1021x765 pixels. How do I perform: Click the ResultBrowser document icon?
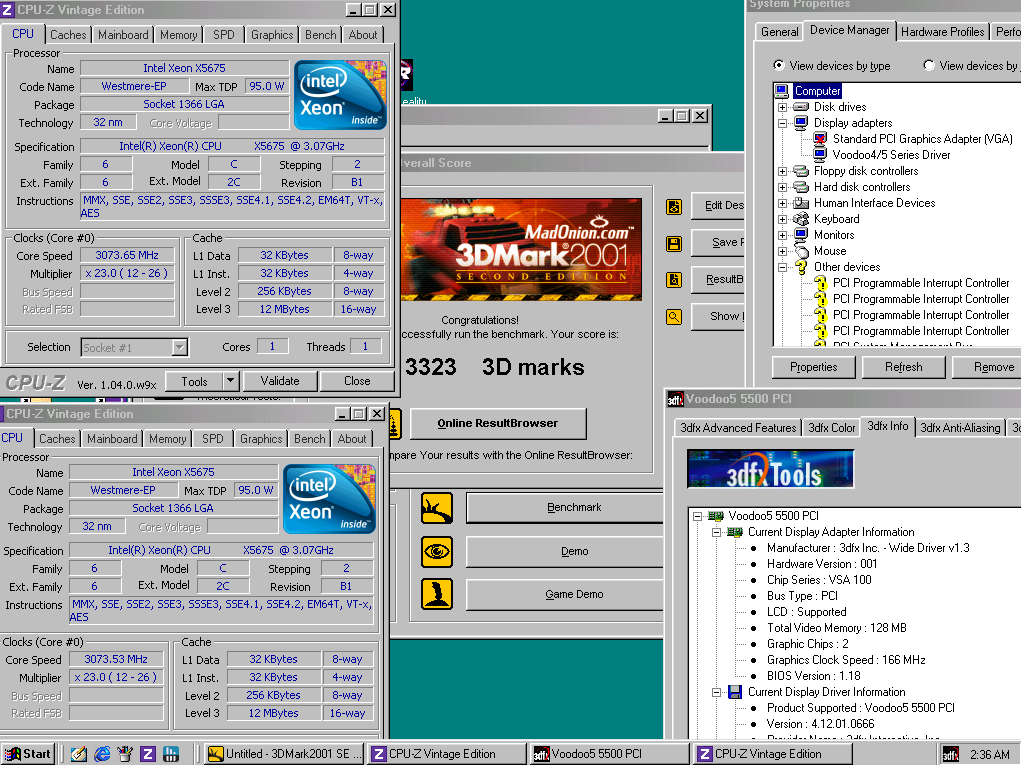[674, 280]
